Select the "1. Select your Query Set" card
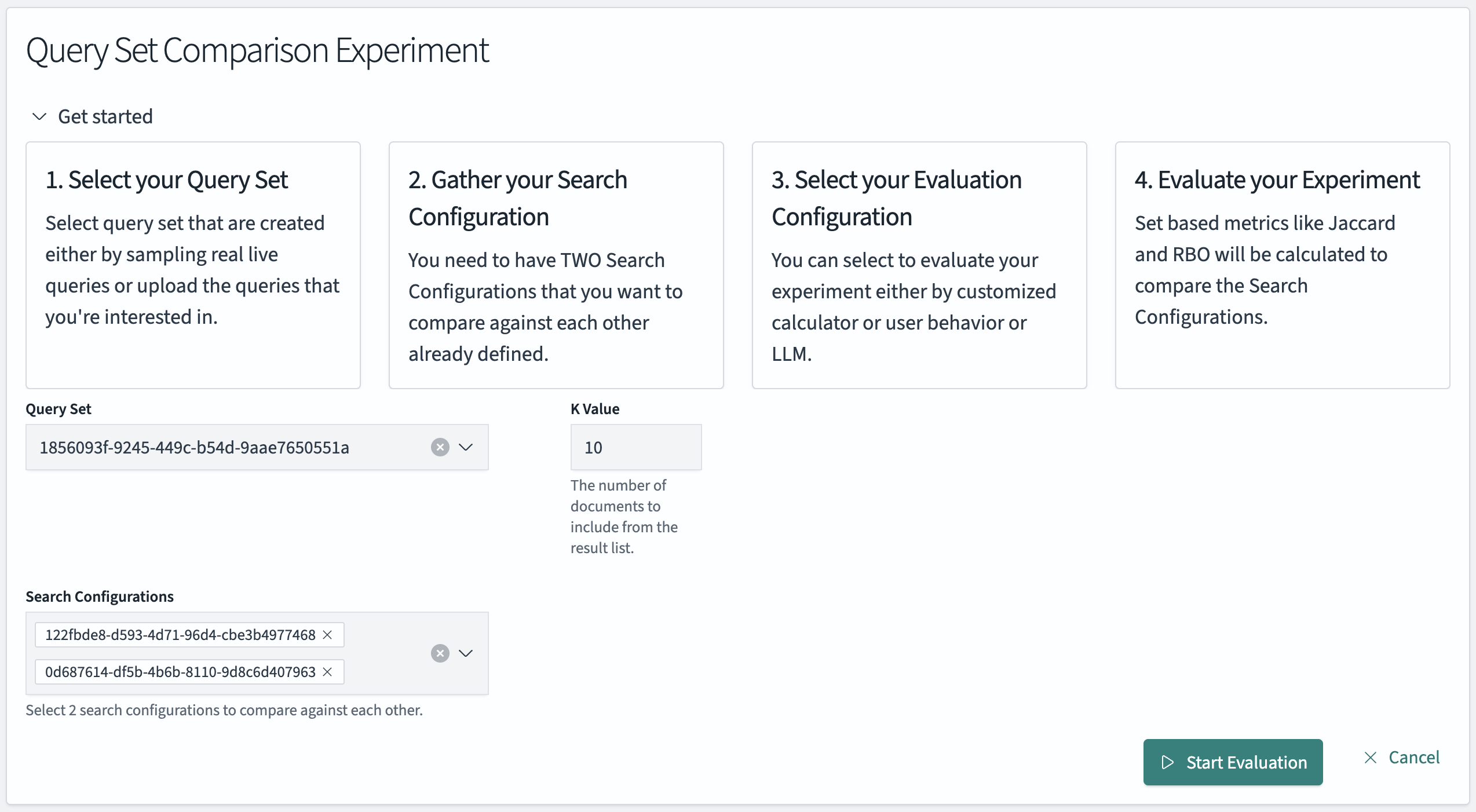Viewport: 1476px width, 812px height. [x=193, y=265]
